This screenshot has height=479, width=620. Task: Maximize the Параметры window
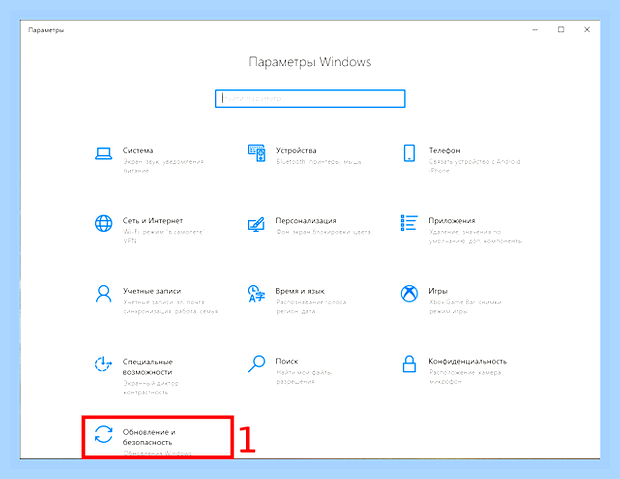tap(561, 30)
